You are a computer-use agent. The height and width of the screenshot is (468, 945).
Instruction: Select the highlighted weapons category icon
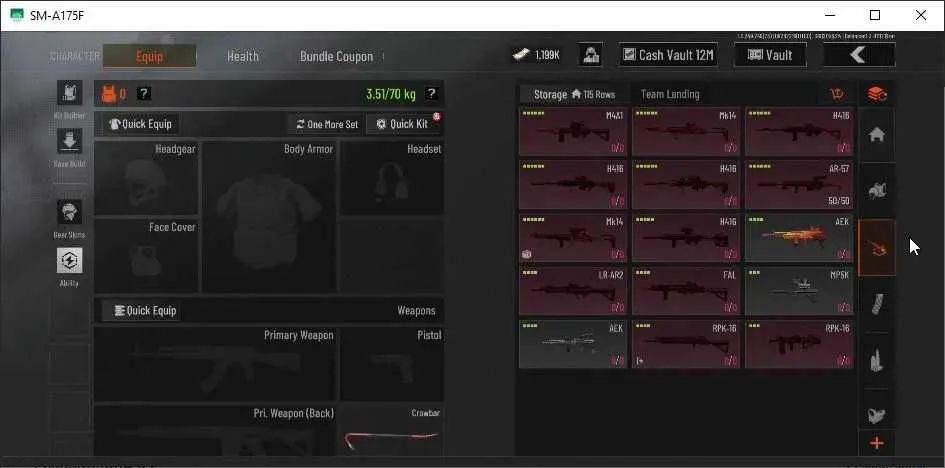[877, 248]
